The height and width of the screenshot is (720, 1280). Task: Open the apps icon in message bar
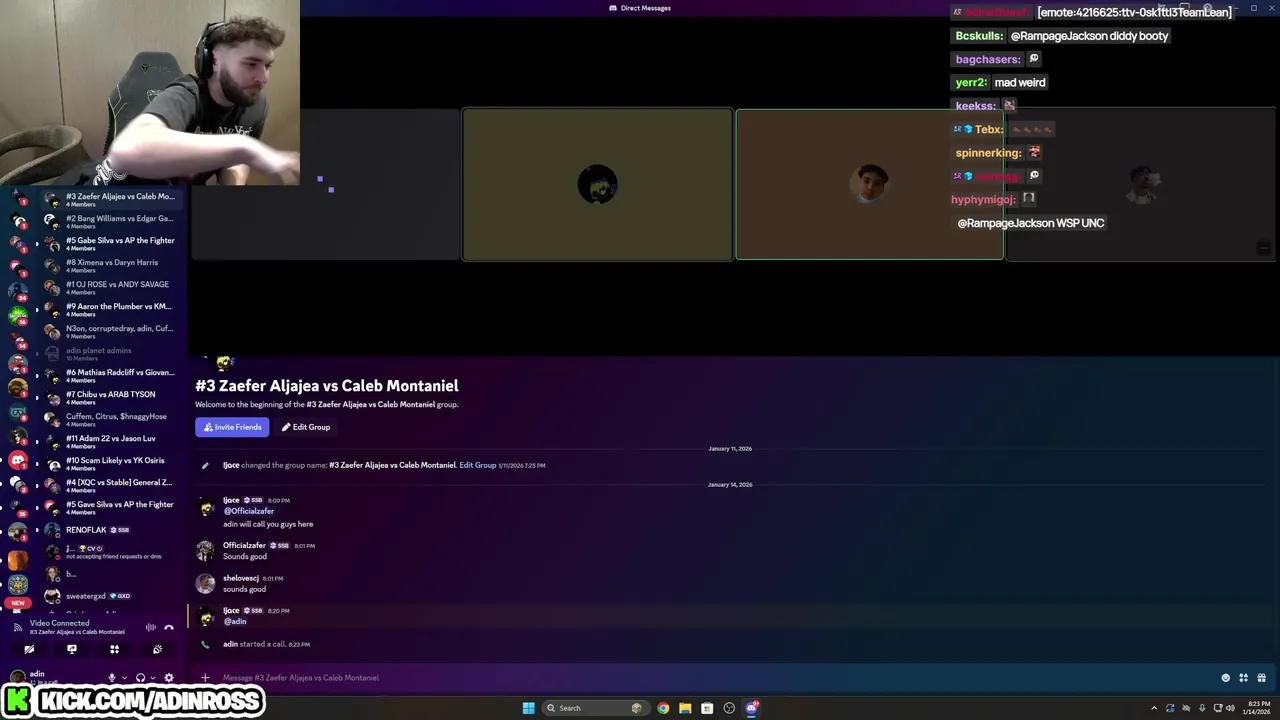click(x=1244, y=678)
